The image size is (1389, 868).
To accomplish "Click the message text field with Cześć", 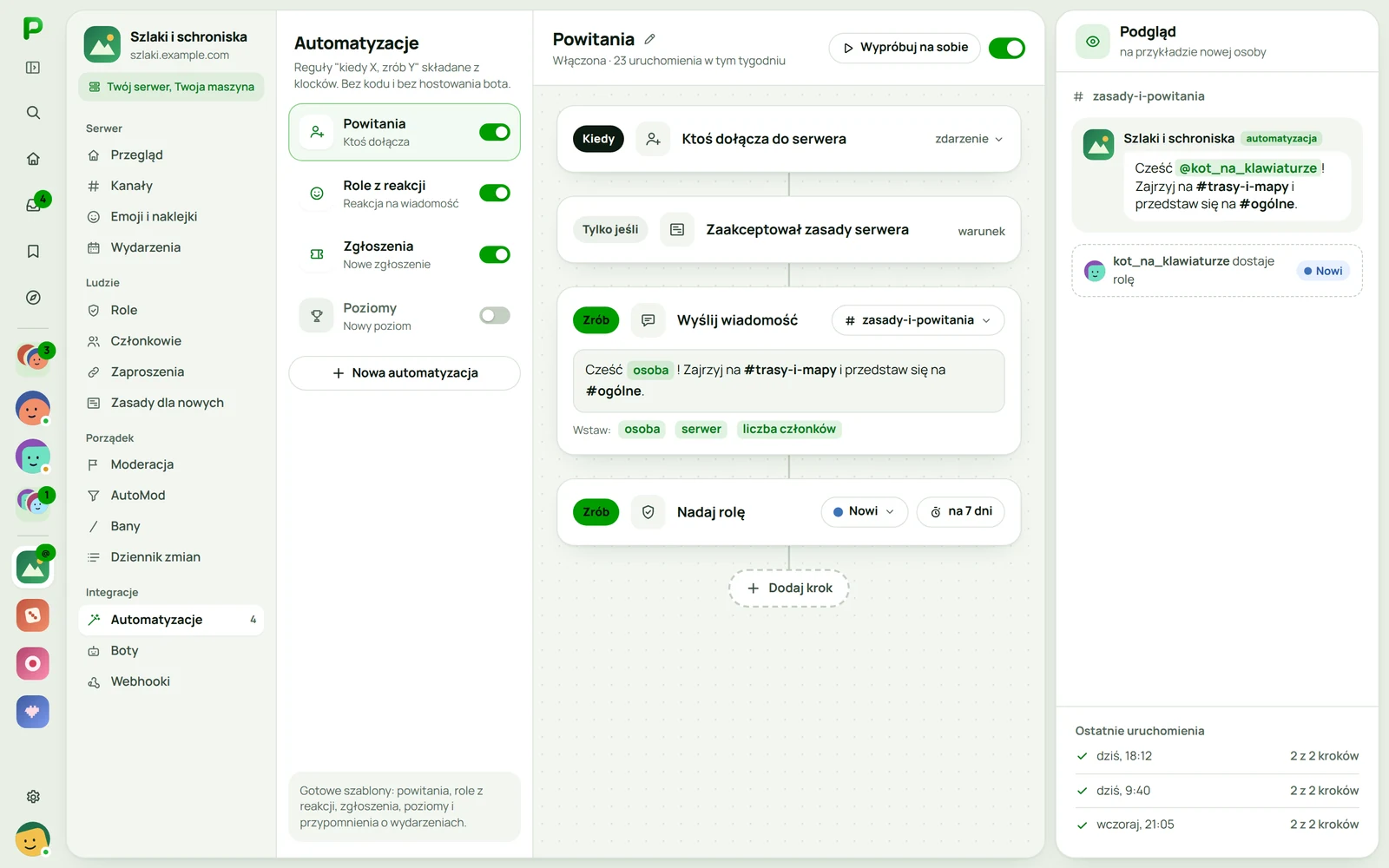I will [x=789, y=381].
